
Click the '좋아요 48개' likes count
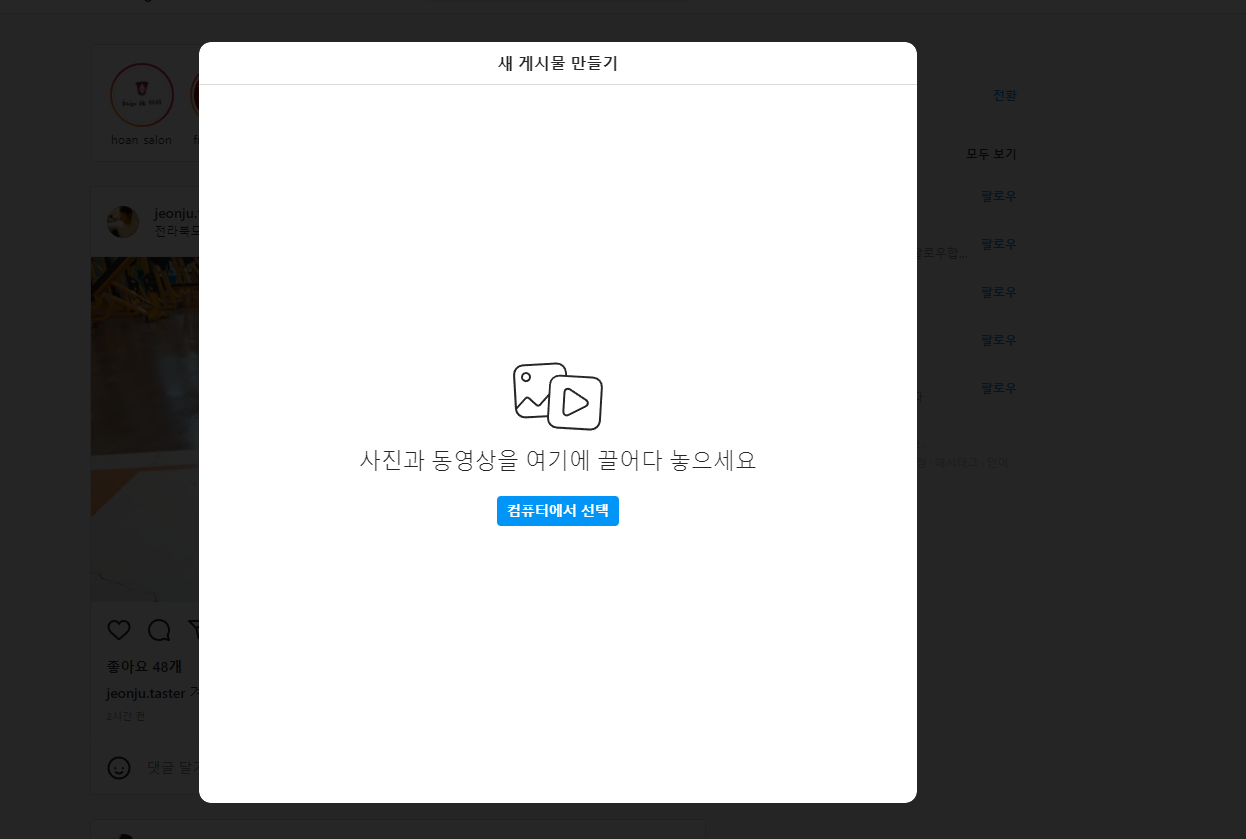(145, 667)
